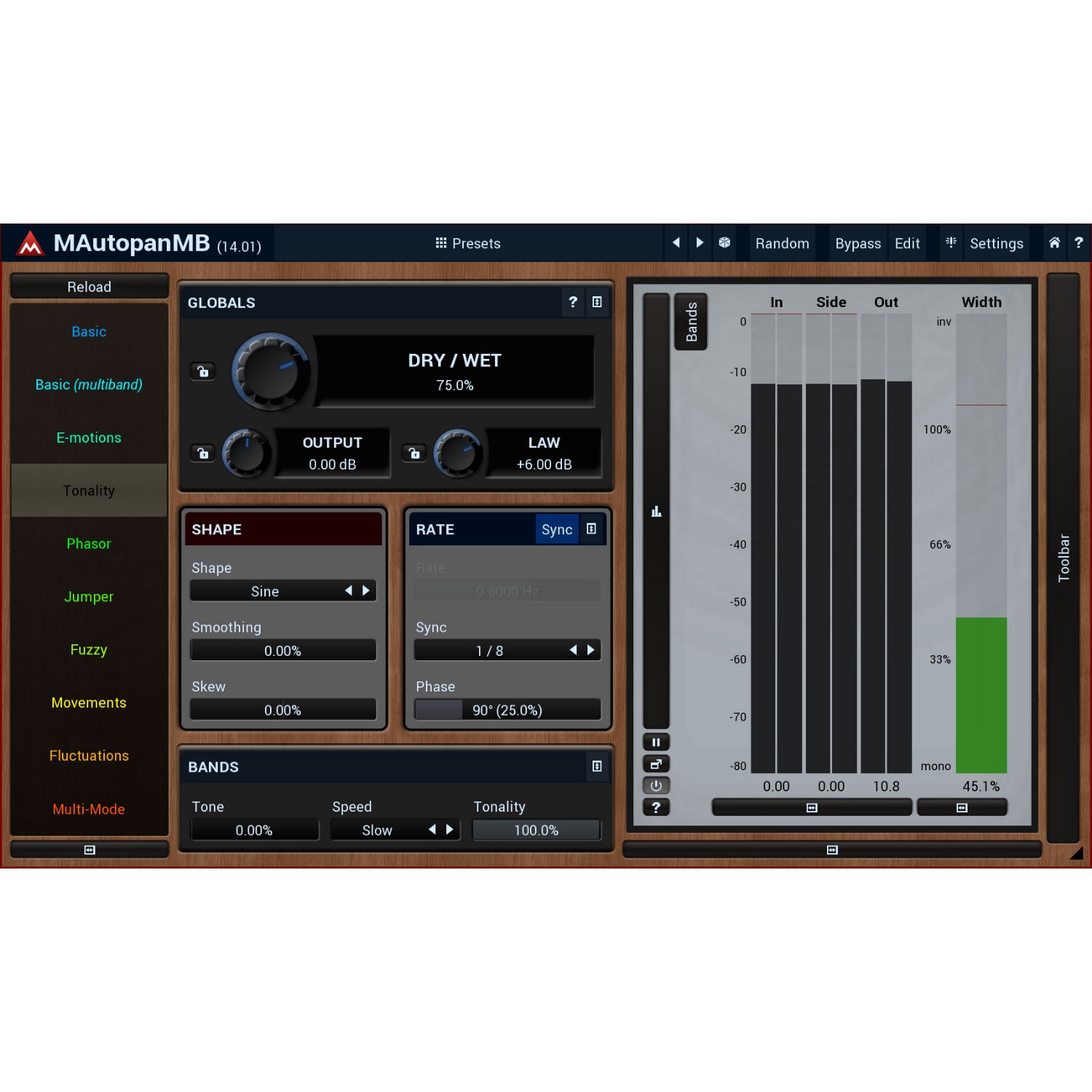
Task: Switch to Edit mode
Action: pyautogui.click(x=907, y=243)
